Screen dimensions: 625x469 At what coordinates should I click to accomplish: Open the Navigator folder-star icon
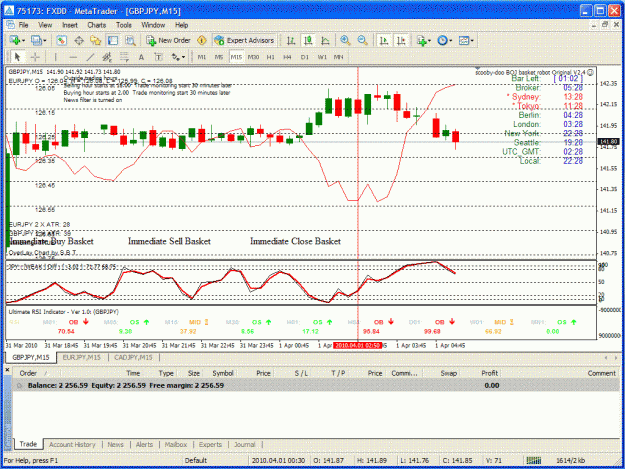pyautogui.click(x=96, y=40)
